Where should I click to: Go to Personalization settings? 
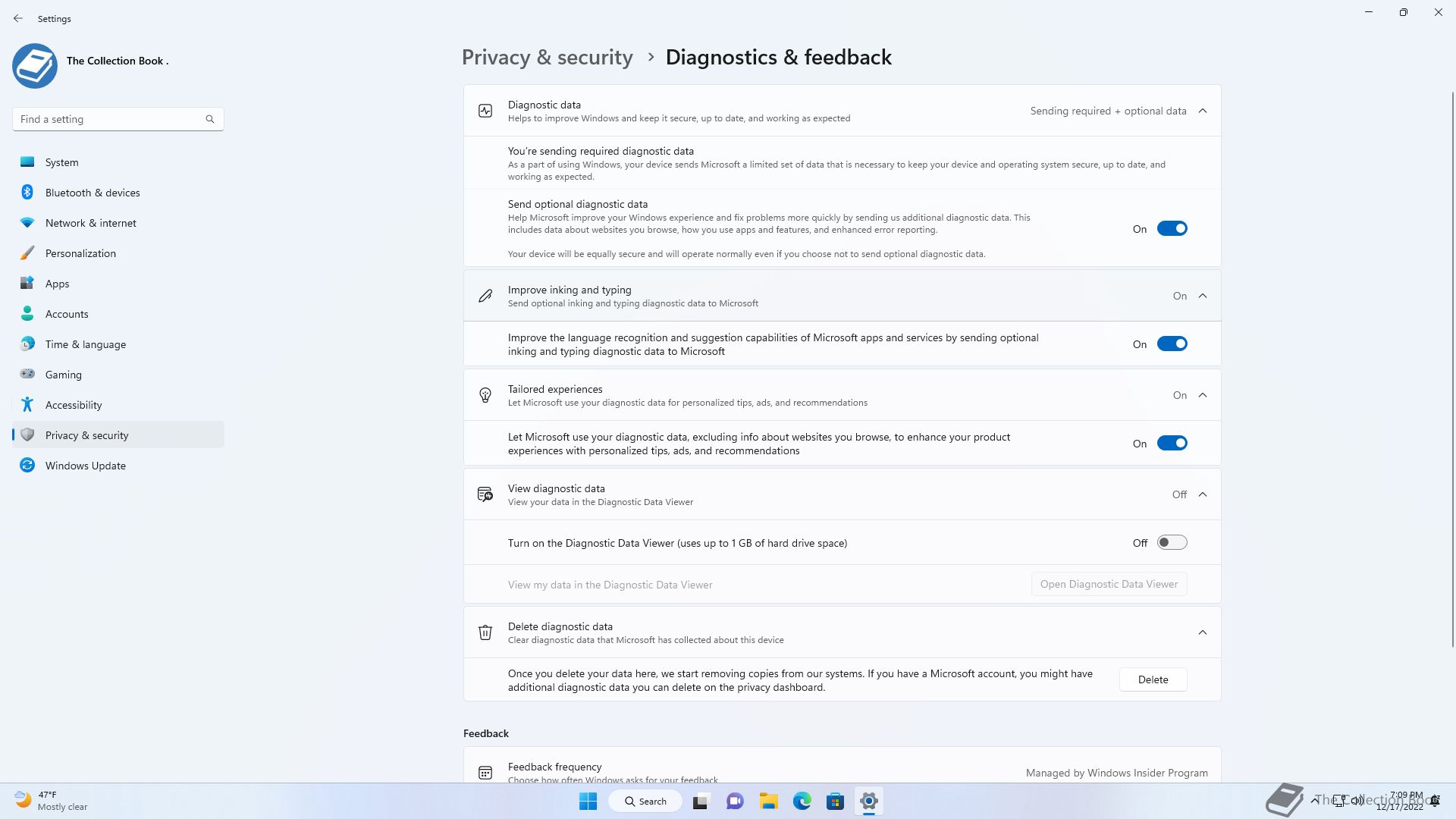point(118,253)
